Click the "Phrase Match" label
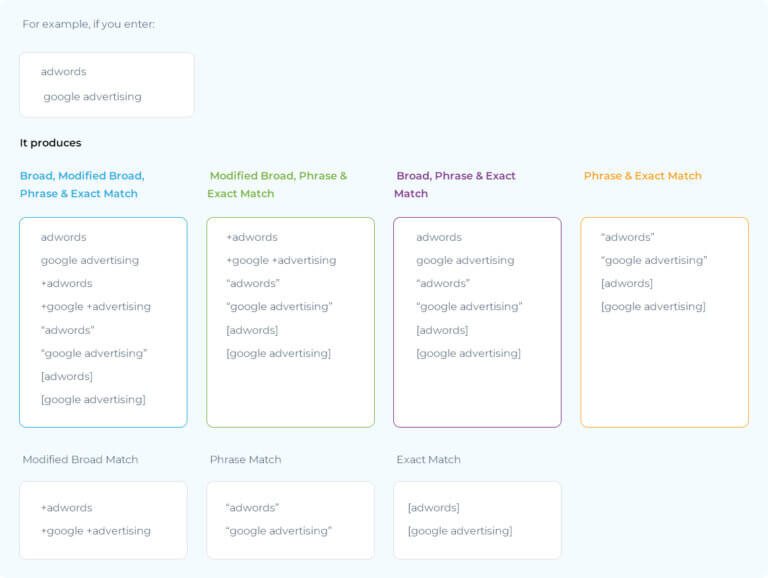 pos(245,460)
